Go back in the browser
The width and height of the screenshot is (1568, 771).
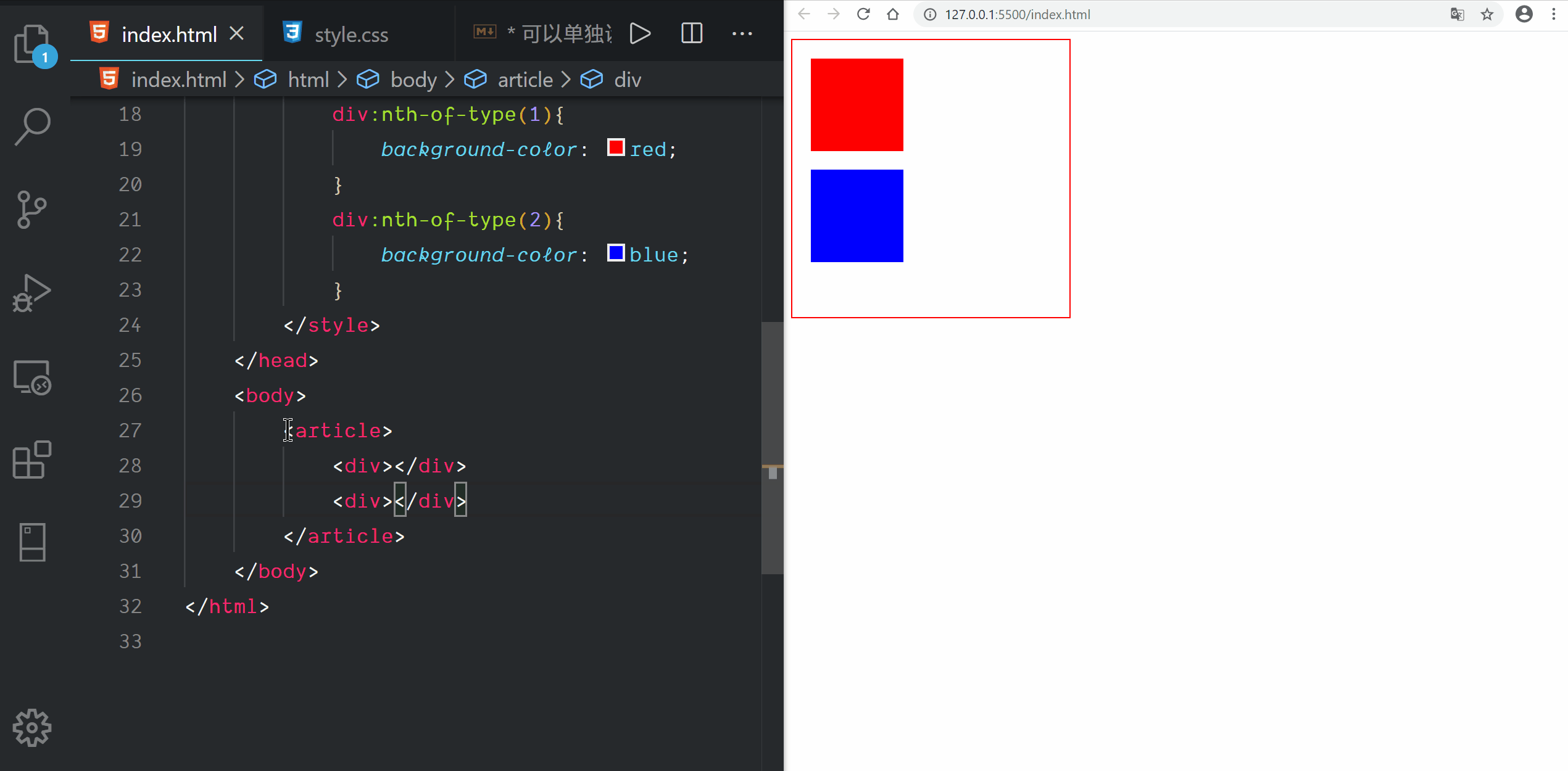[803, 14]
